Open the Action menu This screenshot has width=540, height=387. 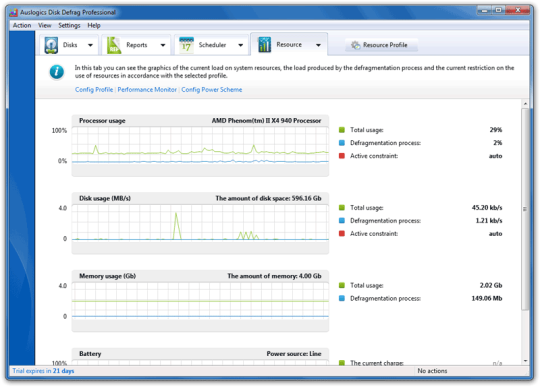tap(22, 25)
